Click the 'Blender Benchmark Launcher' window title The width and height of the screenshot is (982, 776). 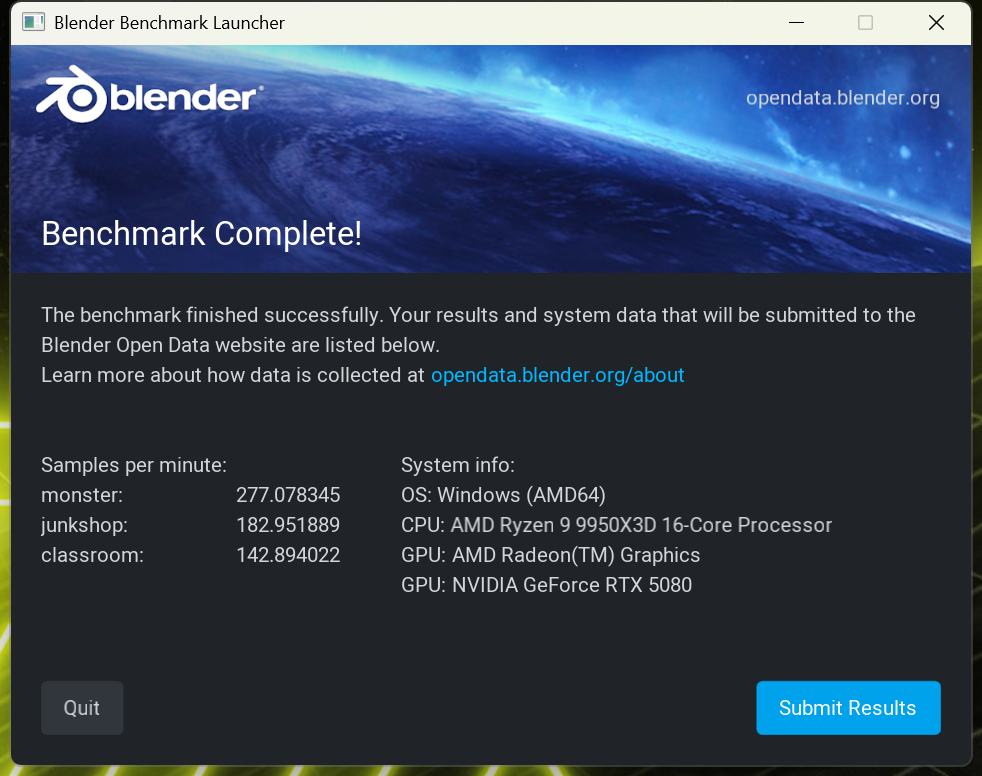(169, 23)
